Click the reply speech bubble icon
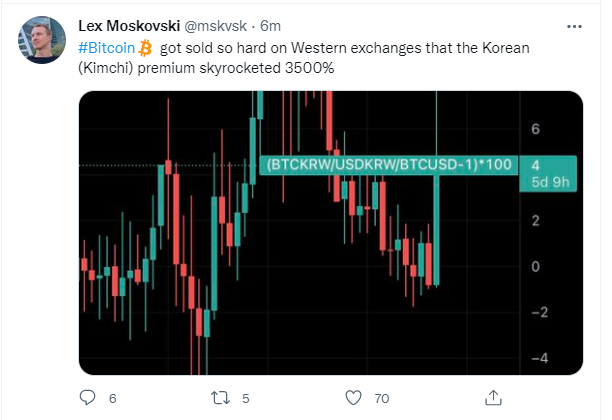Screen dimensions: 612x420 [x=87, y=398]
